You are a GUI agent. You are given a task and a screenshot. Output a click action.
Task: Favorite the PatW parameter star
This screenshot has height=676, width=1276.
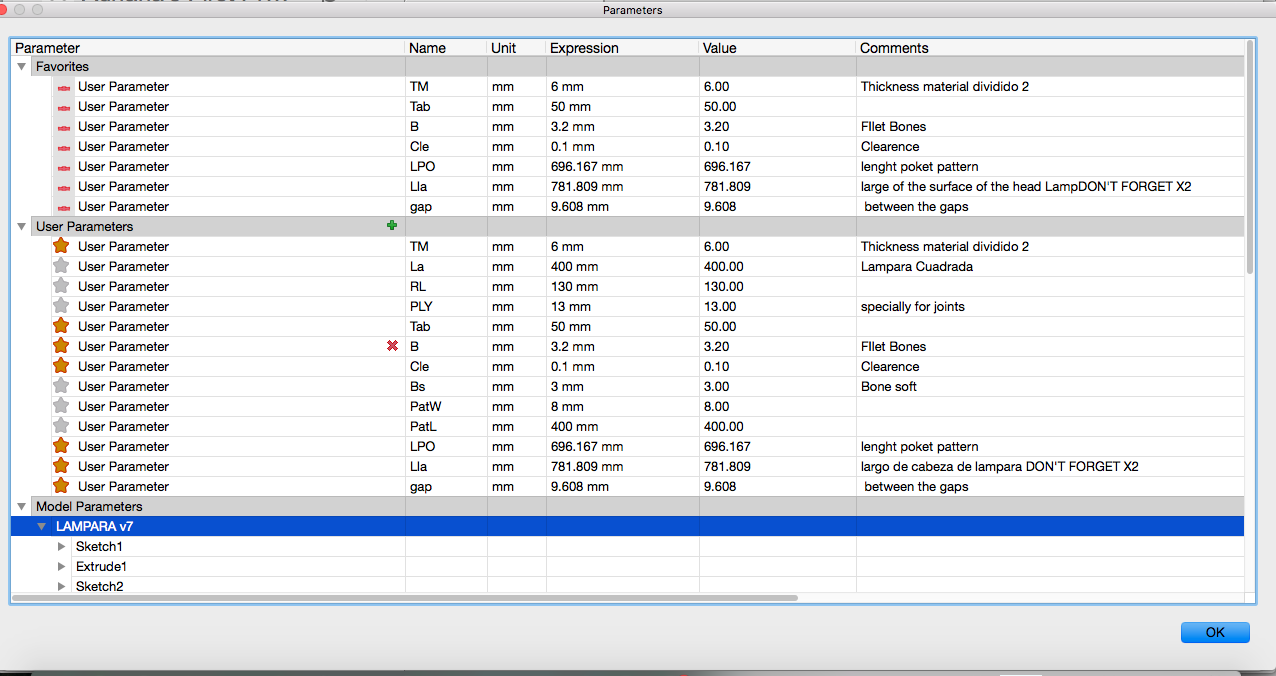[x=61, y=406]
